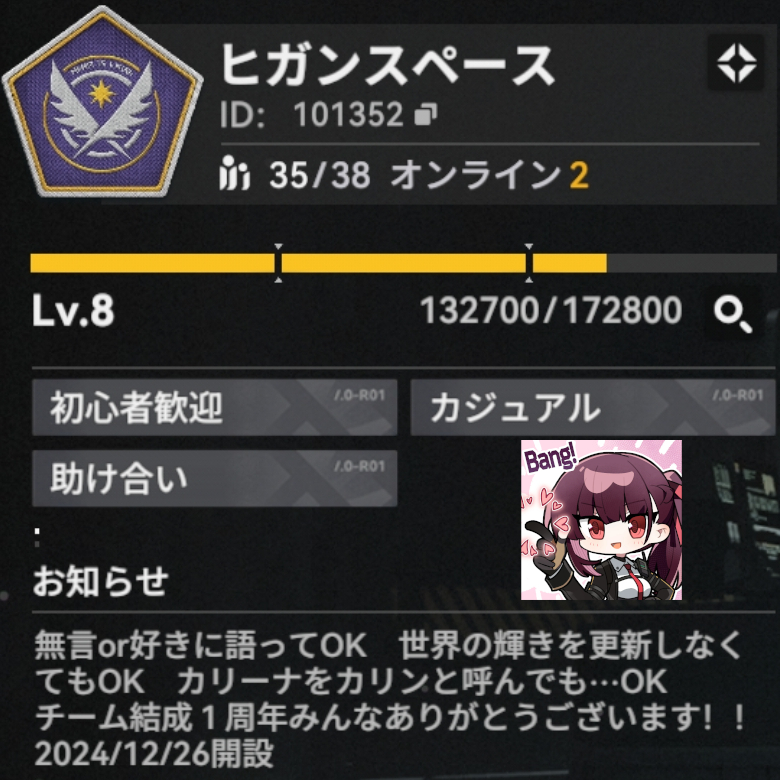Click the オンライン 2 online indicator
This screenshot has width=780, height=780.
[x=490, y=175]
